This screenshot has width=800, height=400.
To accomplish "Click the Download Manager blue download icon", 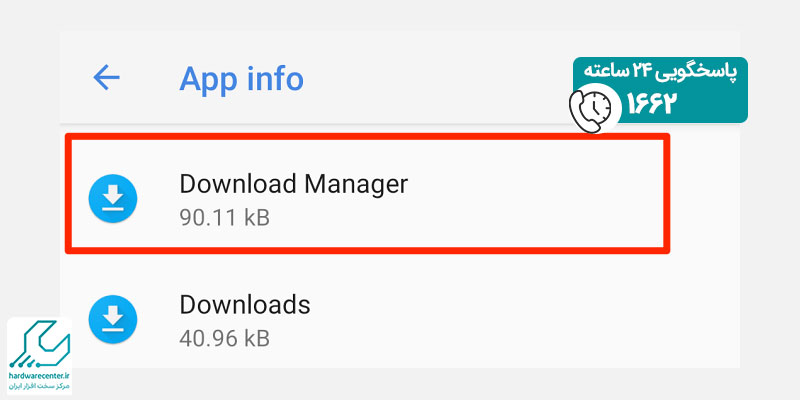I will pos(113,198).
